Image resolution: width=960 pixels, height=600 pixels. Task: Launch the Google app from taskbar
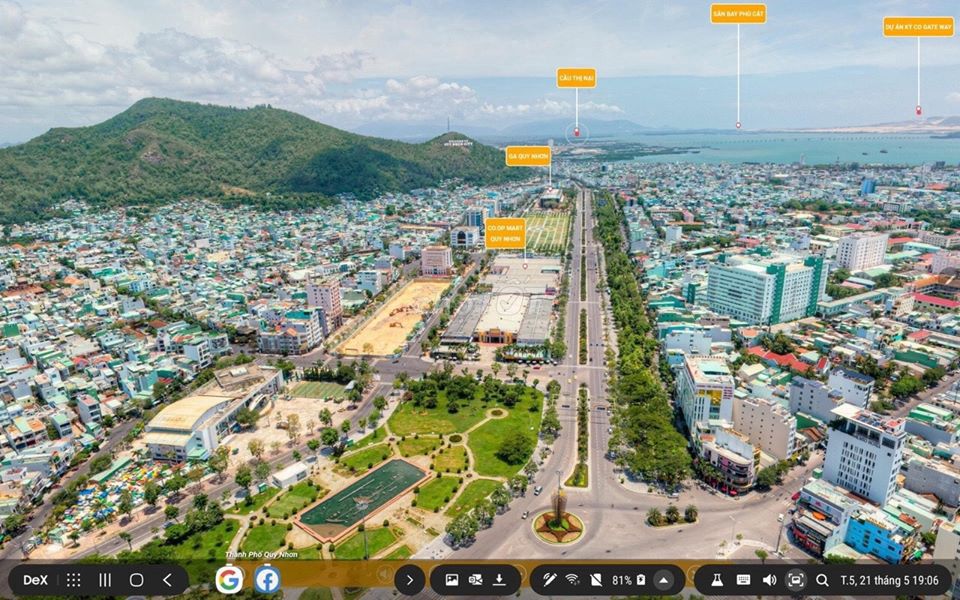229,580
